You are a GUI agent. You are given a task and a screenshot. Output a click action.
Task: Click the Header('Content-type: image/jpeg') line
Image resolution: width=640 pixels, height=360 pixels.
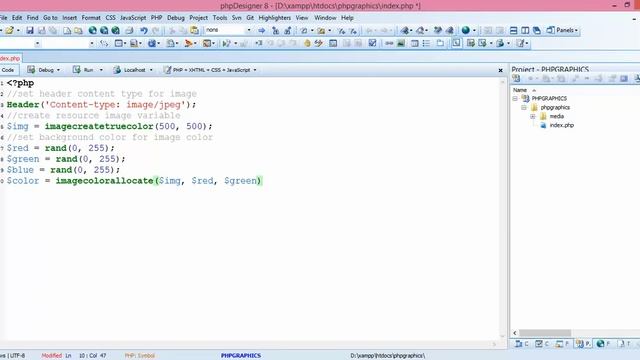pyautogui.click(x=101, y=104)
